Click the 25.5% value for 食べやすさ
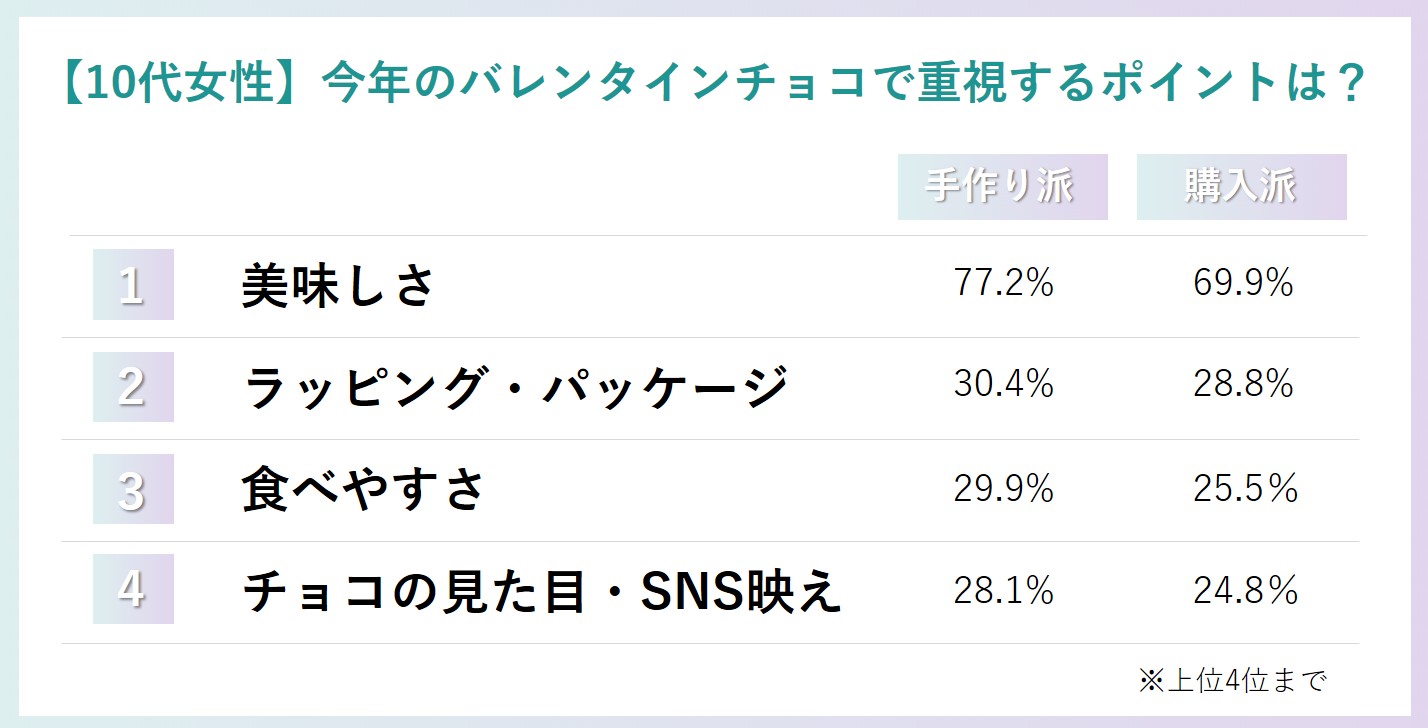 coord(1245,488)
